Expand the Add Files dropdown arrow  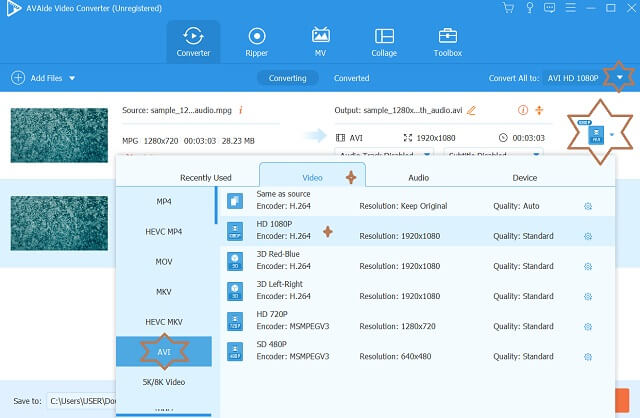point(72,78)
